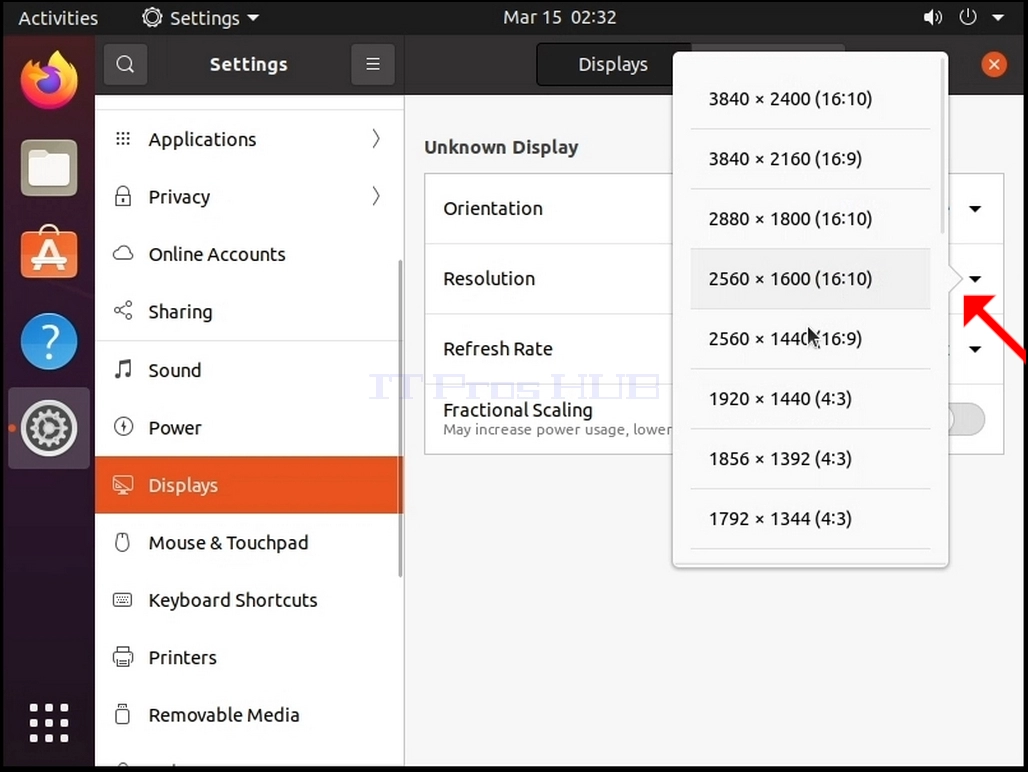Select 2560 × 1440 (16:9) resolution
Viewport: 1028px width, 772px height.
(810, 339)
